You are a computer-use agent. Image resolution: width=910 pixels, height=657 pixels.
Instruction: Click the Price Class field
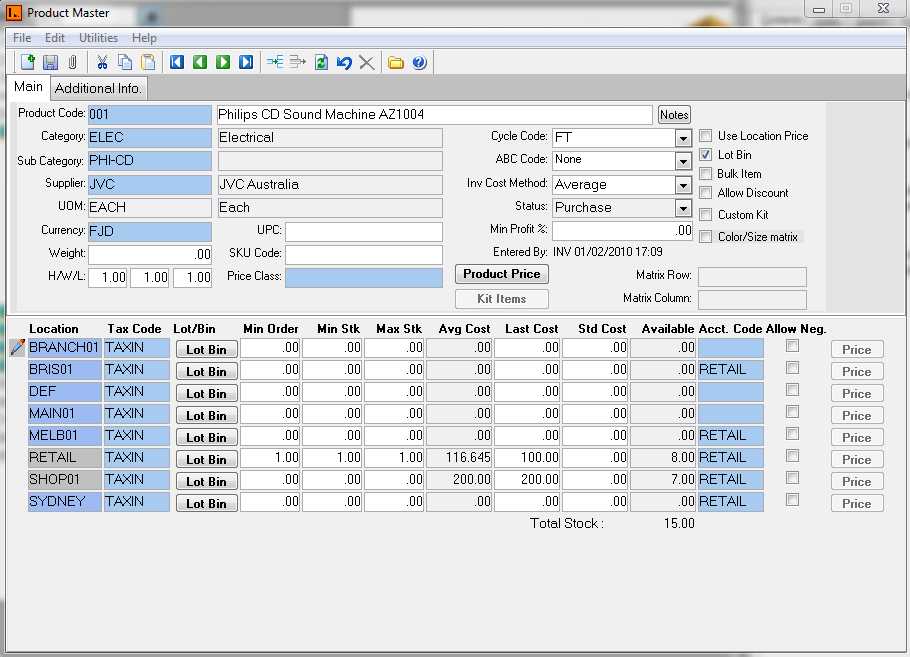[x=364, y=277]
